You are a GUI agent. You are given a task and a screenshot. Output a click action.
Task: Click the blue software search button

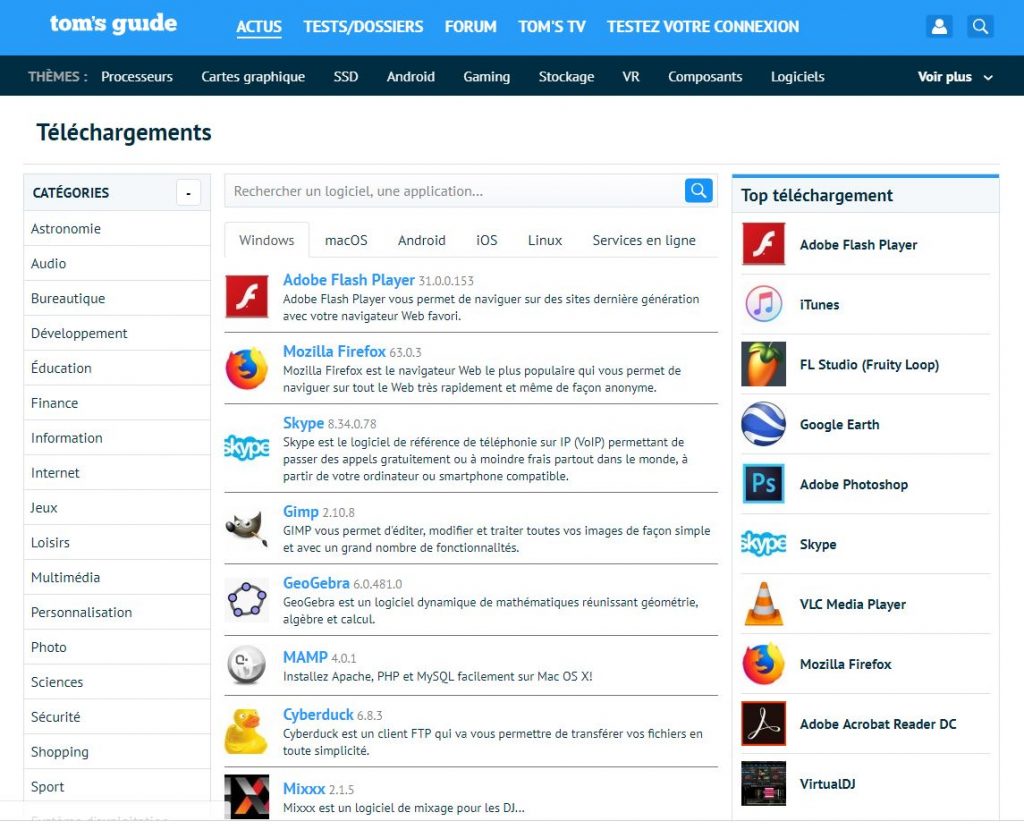click(x=698, y=191)
